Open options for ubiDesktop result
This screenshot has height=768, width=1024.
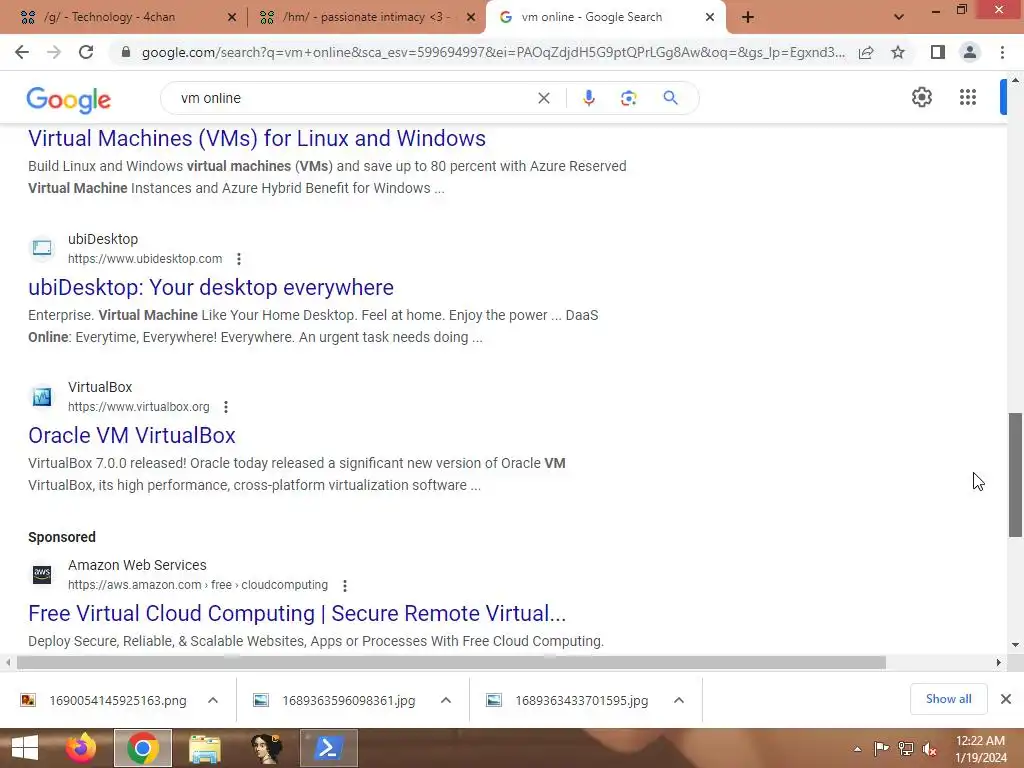click(239, 259)
